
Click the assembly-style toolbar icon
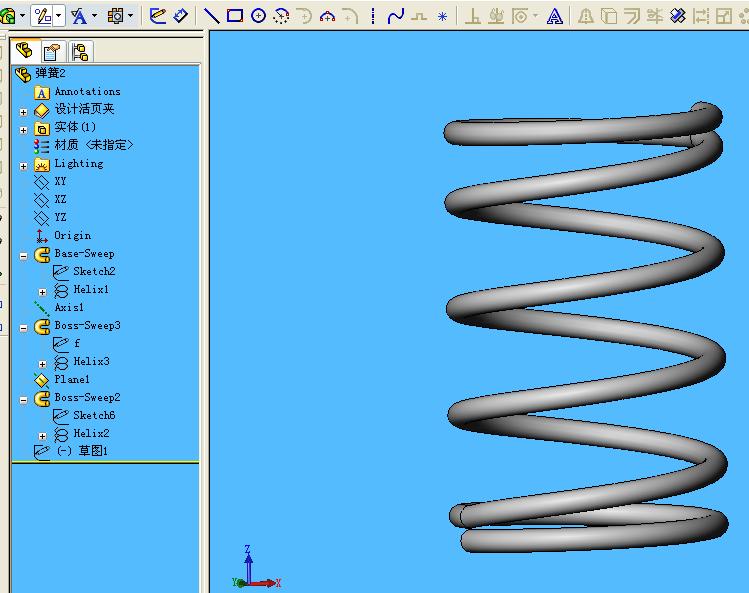tap(115, 16)
